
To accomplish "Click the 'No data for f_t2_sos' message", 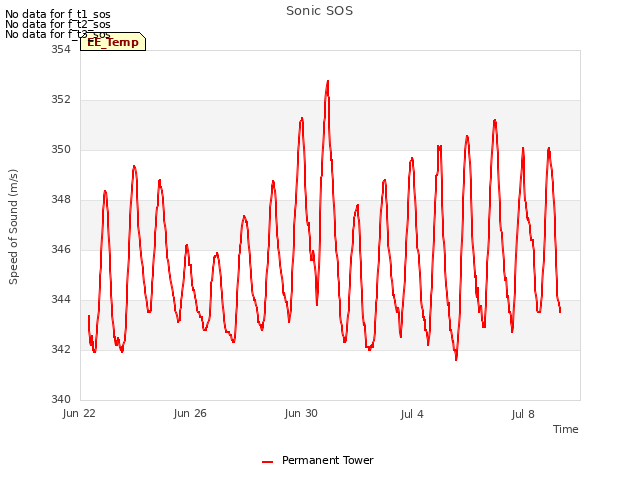I will pyautogui.click(x=58, y=24).
